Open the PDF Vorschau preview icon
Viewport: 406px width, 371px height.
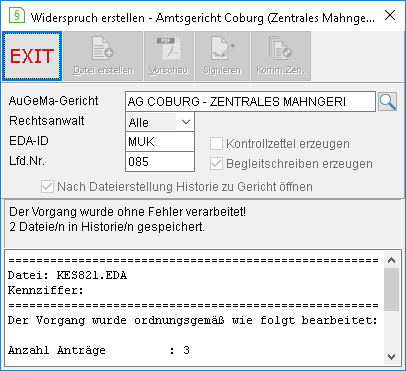click(169, 56)
